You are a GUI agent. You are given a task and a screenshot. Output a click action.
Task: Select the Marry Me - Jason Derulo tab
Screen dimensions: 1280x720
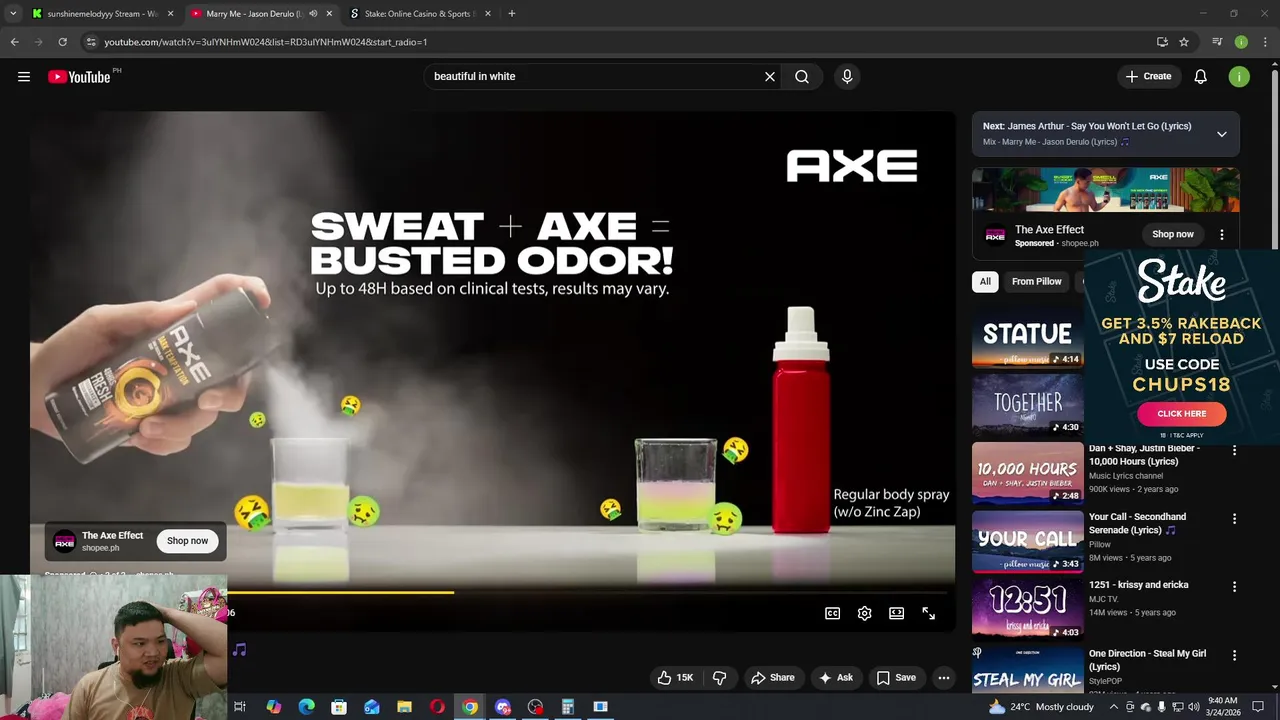pos(254,14)
